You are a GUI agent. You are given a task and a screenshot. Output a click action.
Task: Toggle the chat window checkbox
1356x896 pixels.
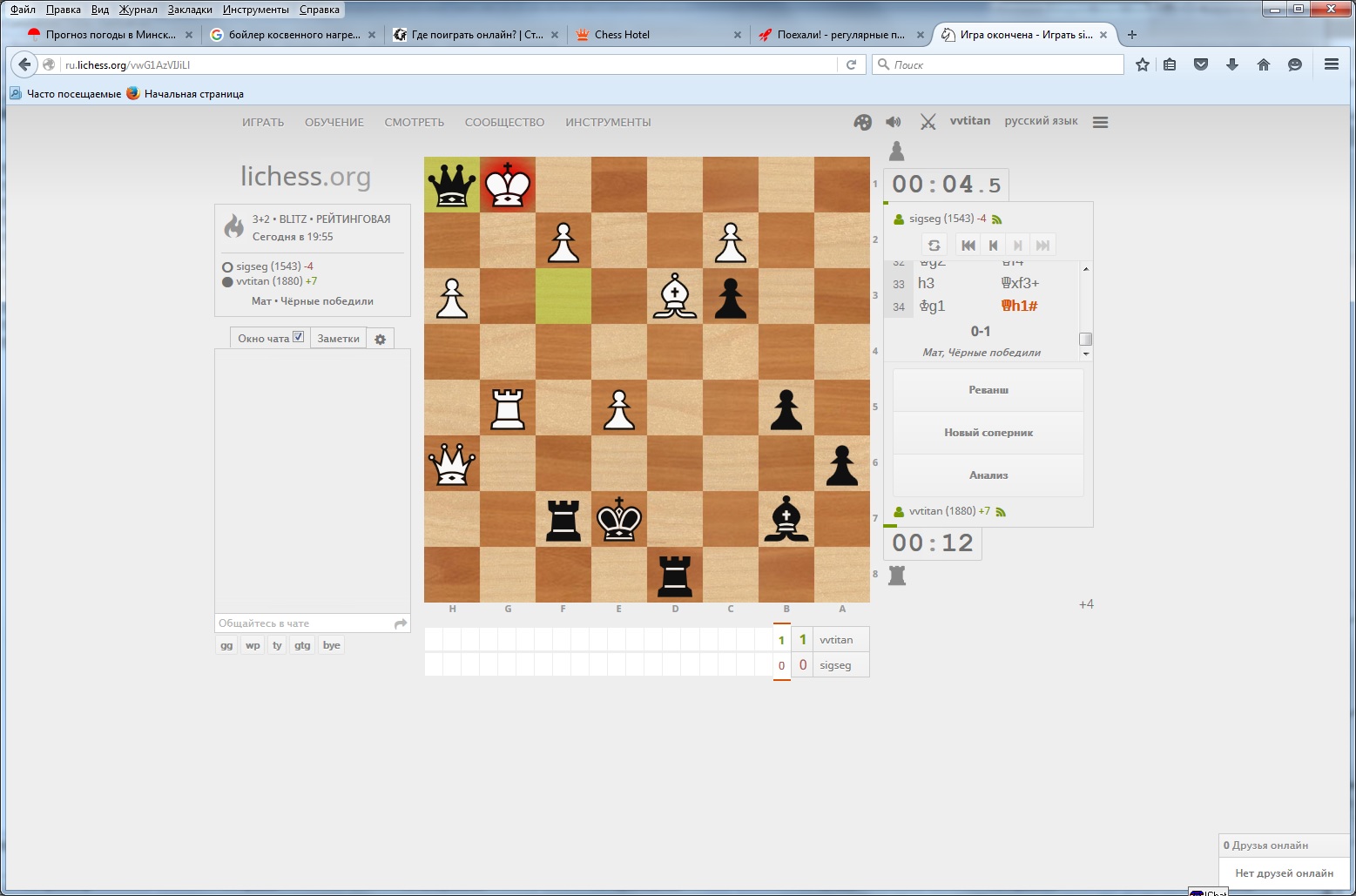click(299, 337)
